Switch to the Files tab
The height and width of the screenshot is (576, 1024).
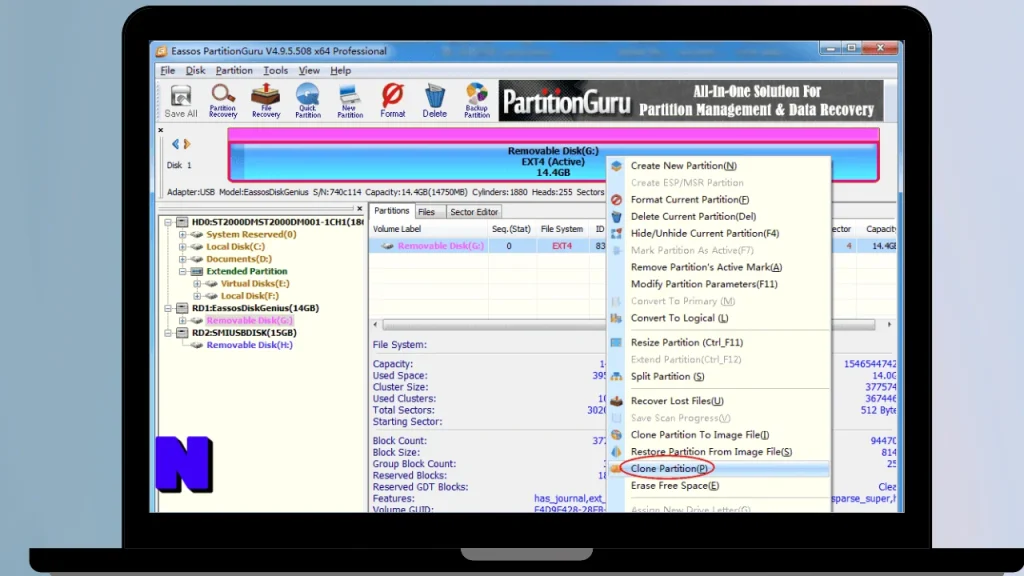coord(426,212)
